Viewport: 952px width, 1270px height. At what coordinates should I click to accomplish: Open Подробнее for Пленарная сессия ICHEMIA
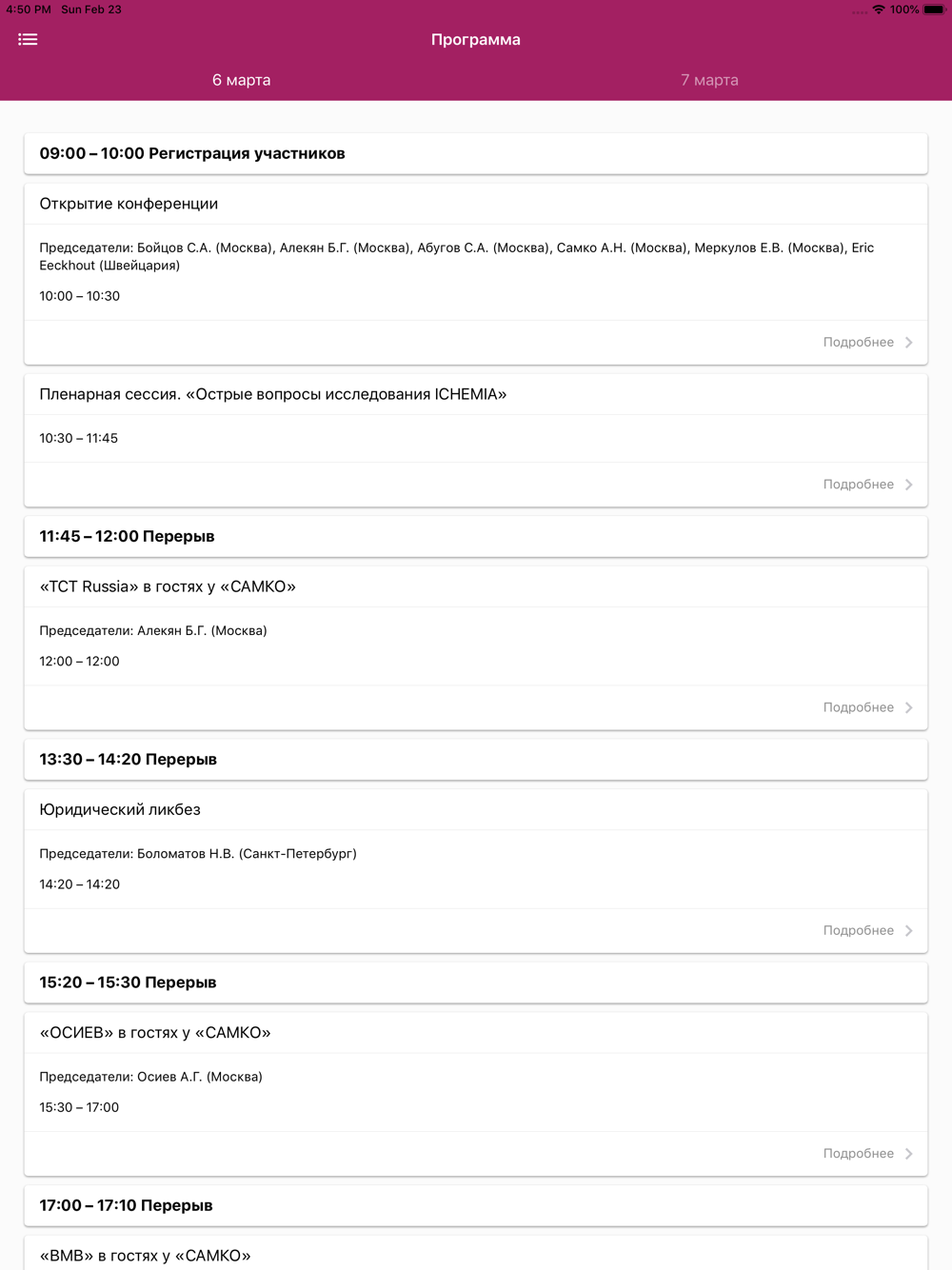(858, 485)
